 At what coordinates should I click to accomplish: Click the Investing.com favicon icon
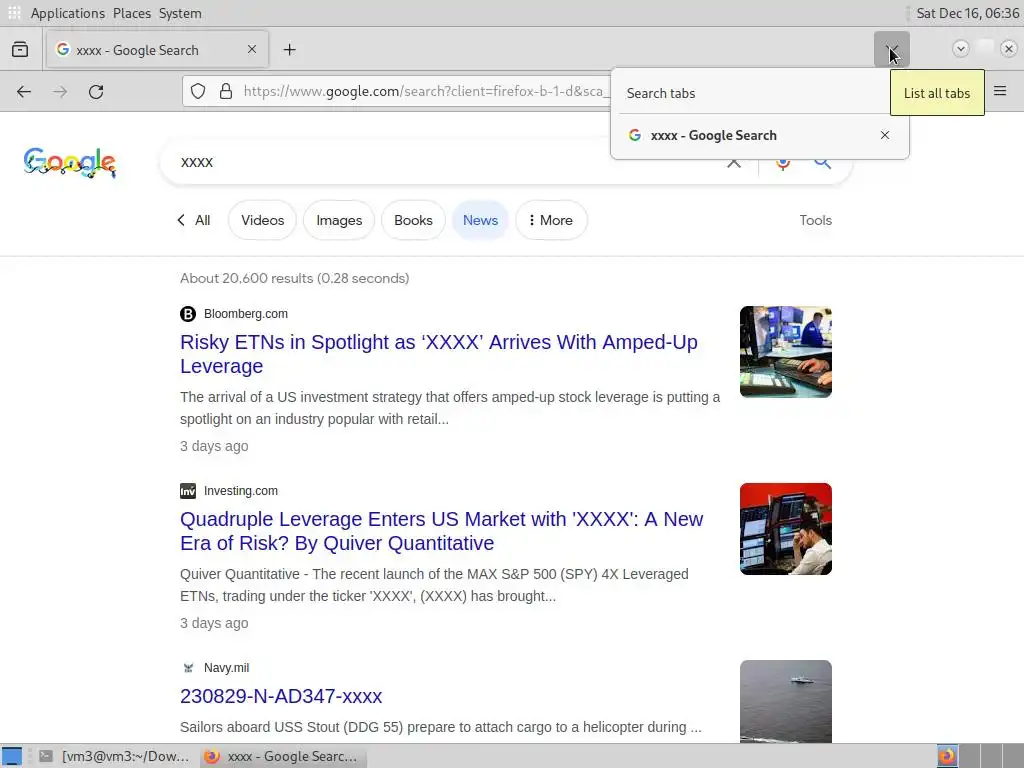(188, 491)
